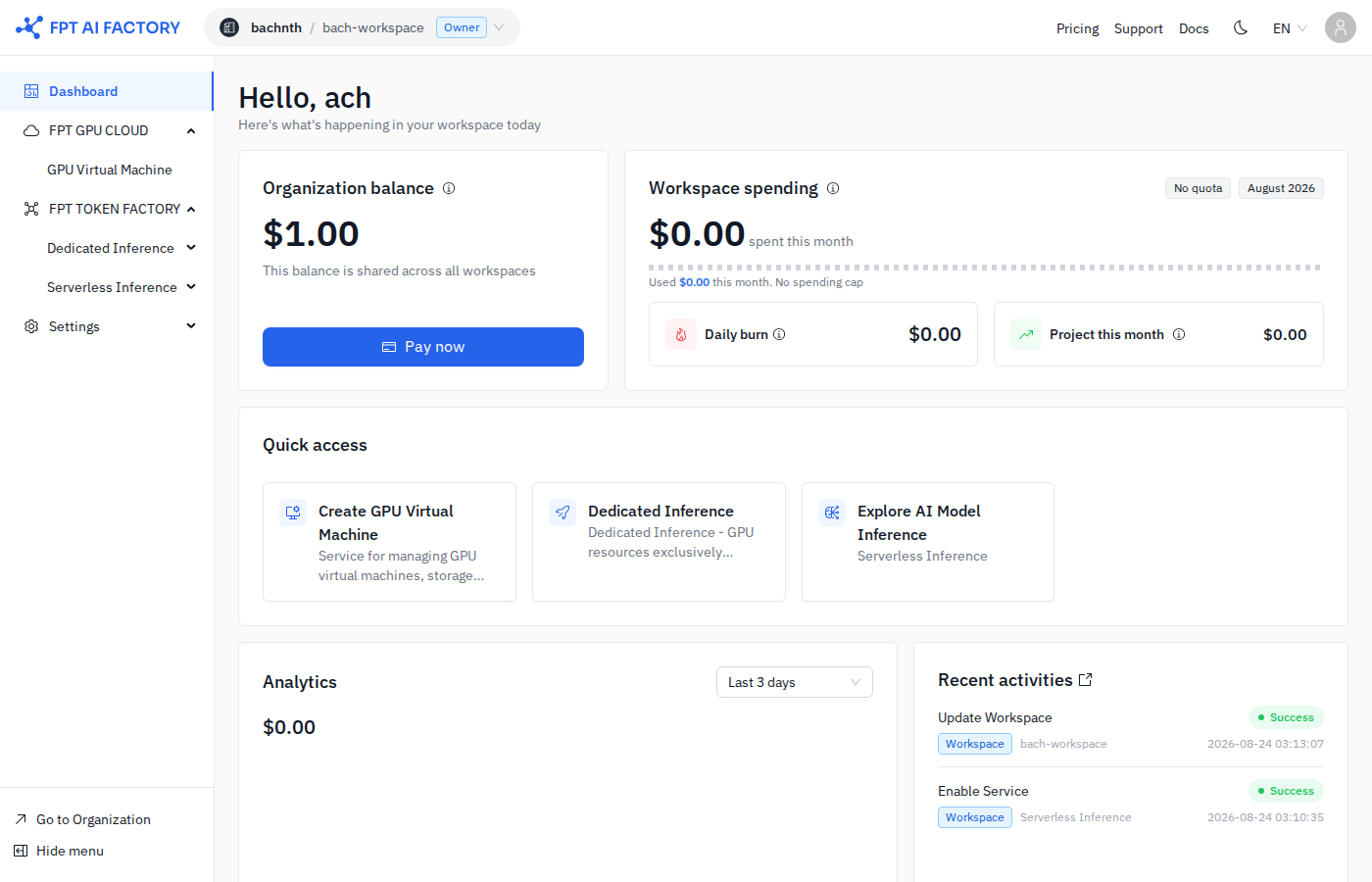
Task: Click the Dedicated Inference rocket icon
Action: click(563, 512)
